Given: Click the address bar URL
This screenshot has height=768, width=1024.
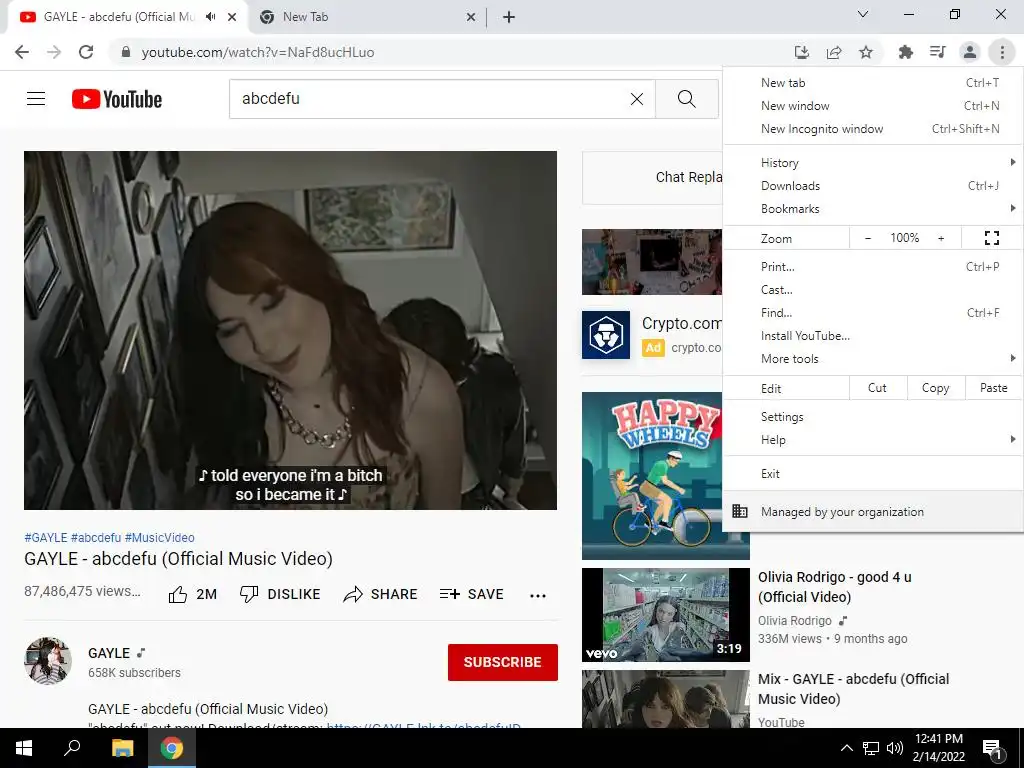Looking at the screenshot, I should click(x=258, y=52).
